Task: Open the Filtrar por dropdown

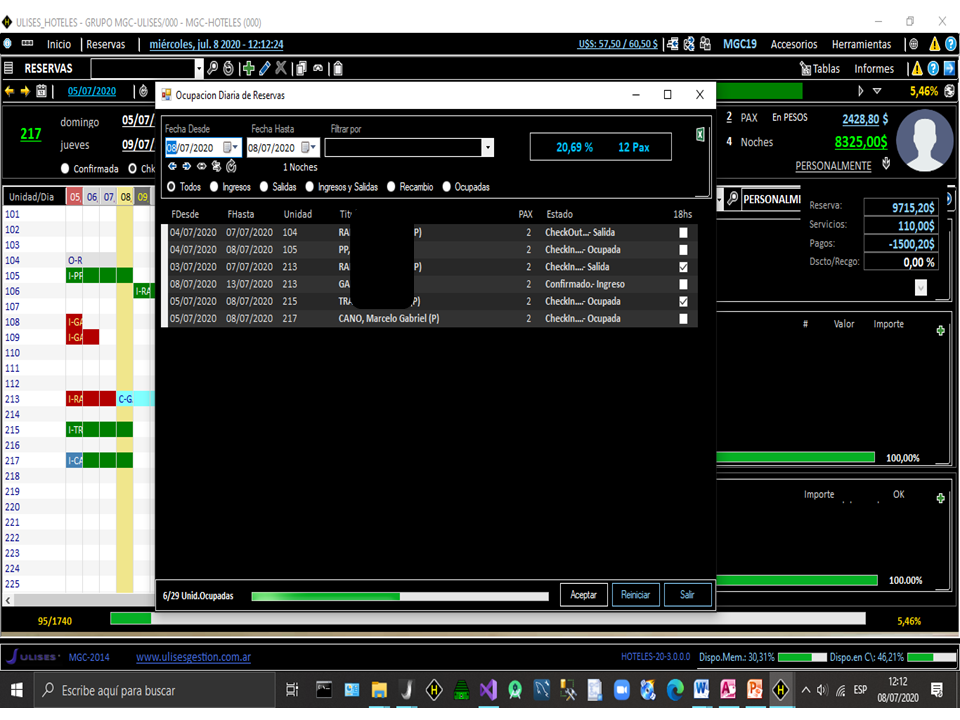Action: tap(487, 148)
